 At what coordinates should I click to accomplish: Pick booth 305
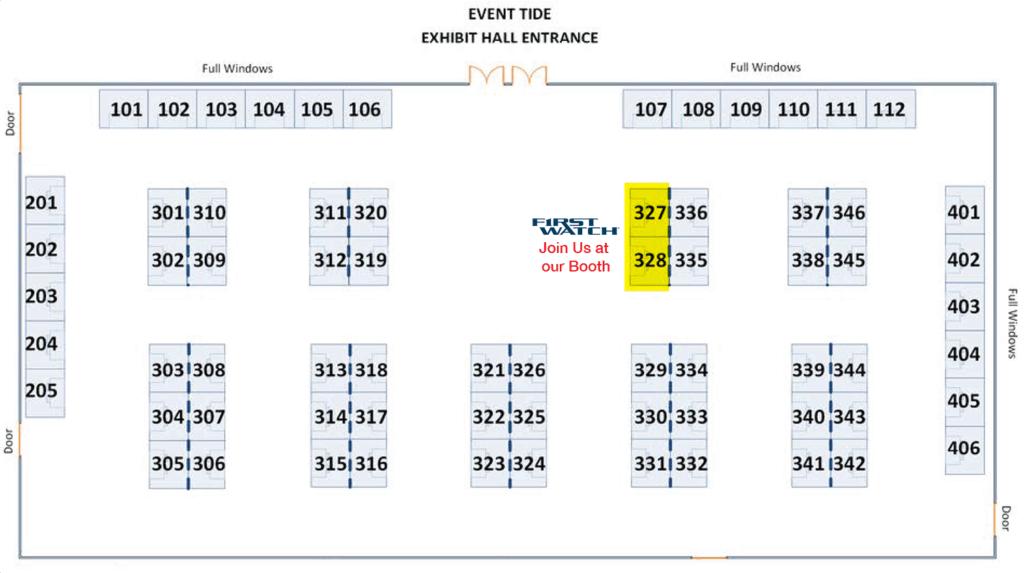(167, 464)
